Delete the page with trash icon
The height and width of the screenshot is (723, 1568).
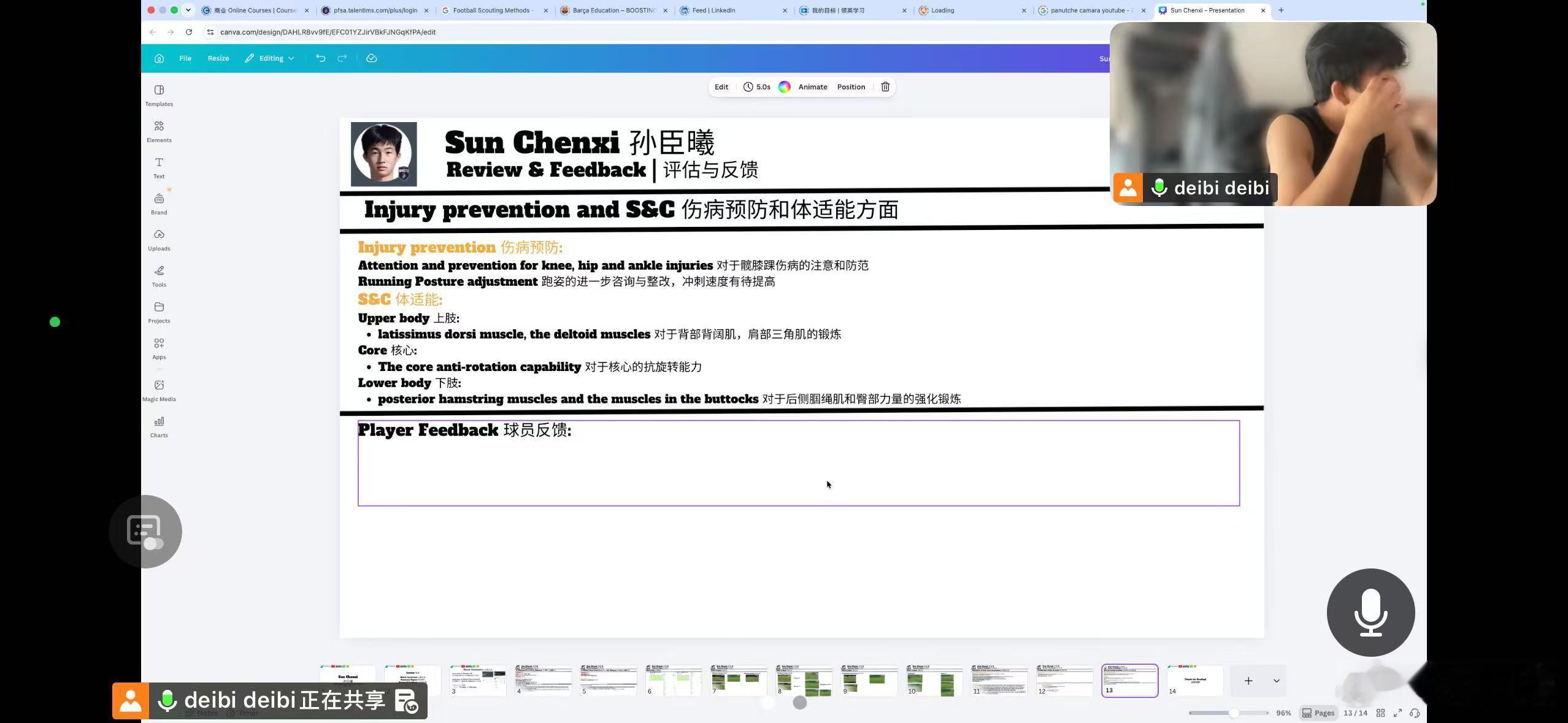pyautogui.click(x=885, y=86)
